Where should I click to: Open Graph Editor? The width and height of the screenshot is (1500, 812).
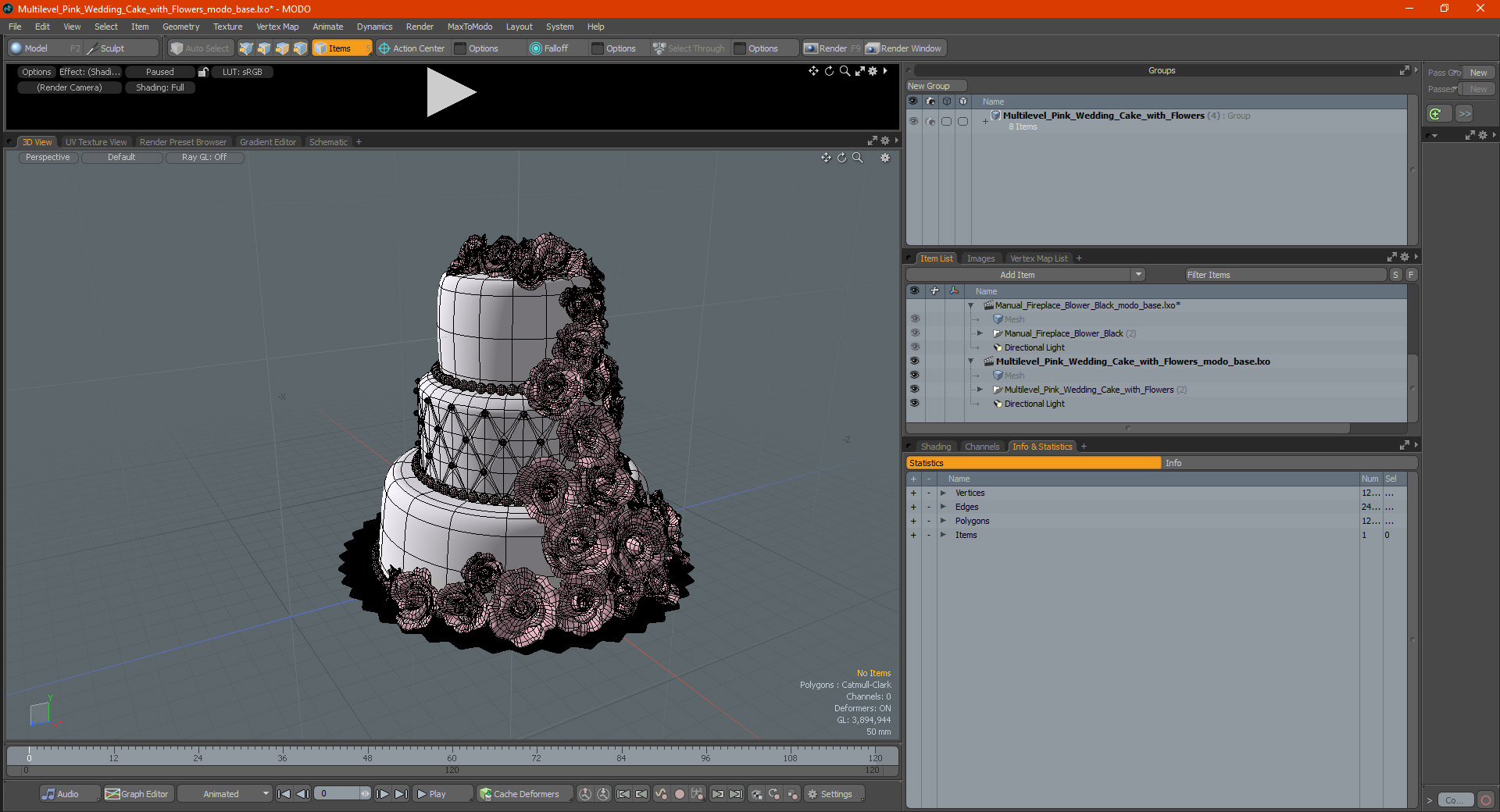click(x=137, y=794)
